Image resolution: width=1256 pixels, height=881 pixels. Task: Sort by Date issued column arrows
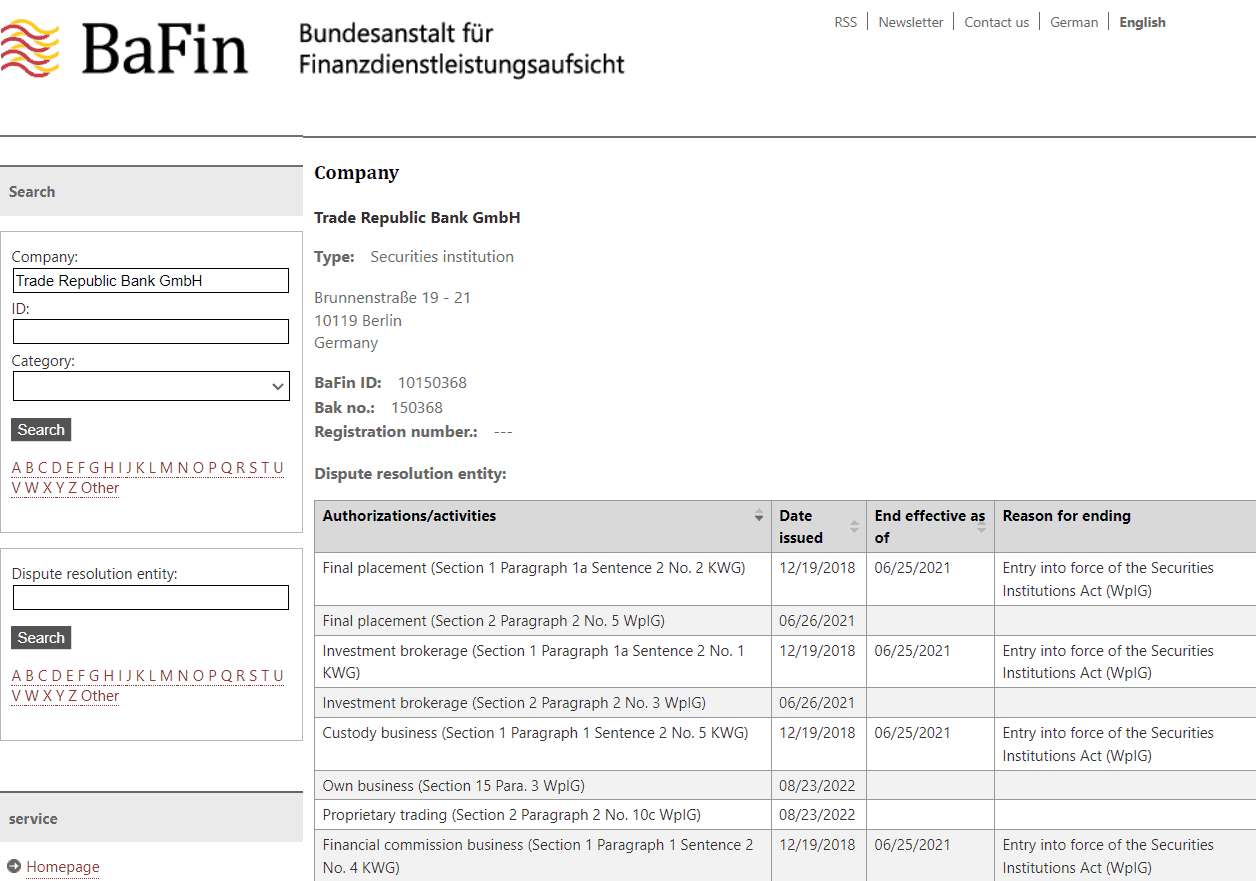click(854, 527)
